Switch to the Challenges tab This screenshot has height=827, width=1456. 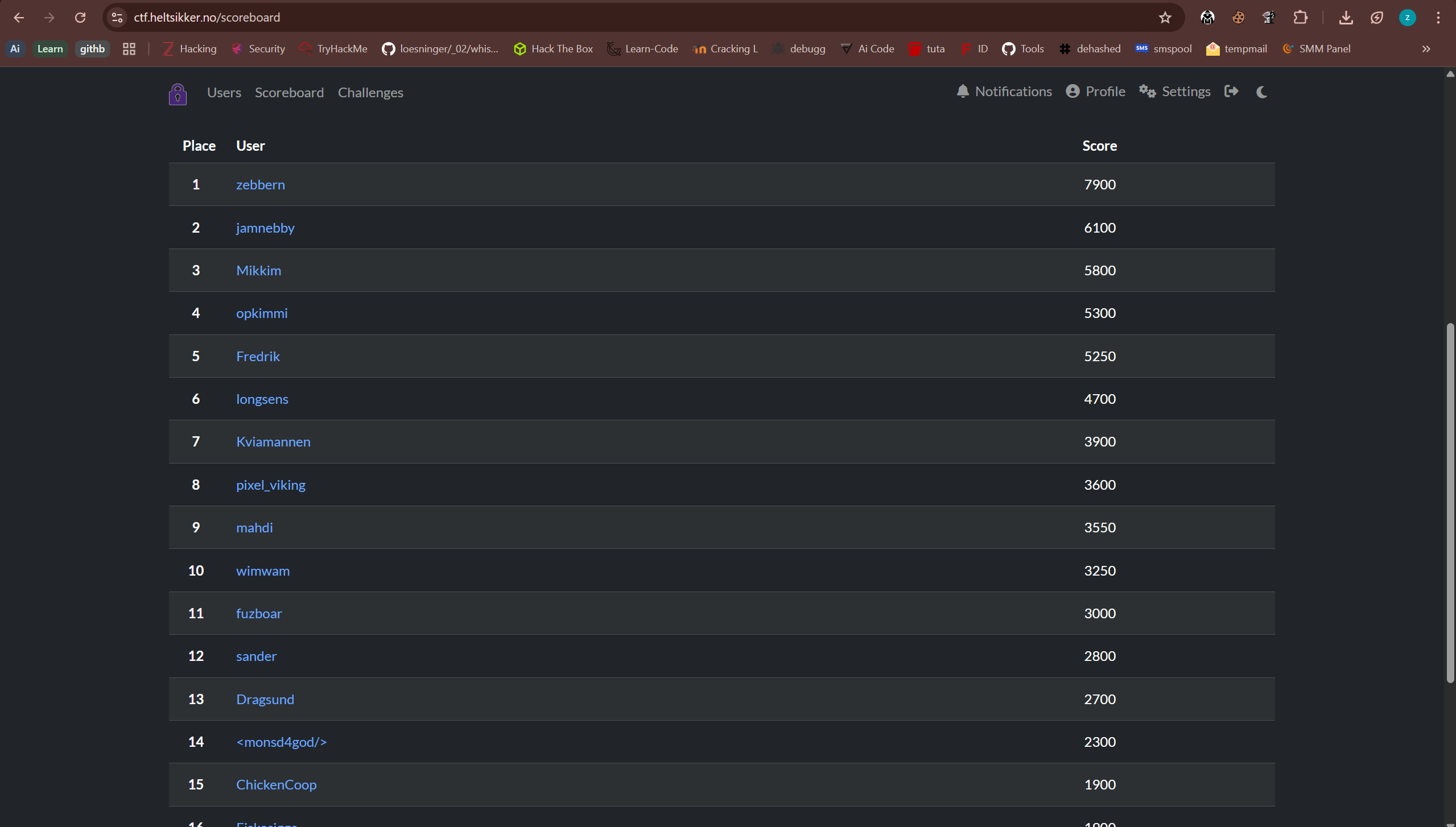pos(370,92)
